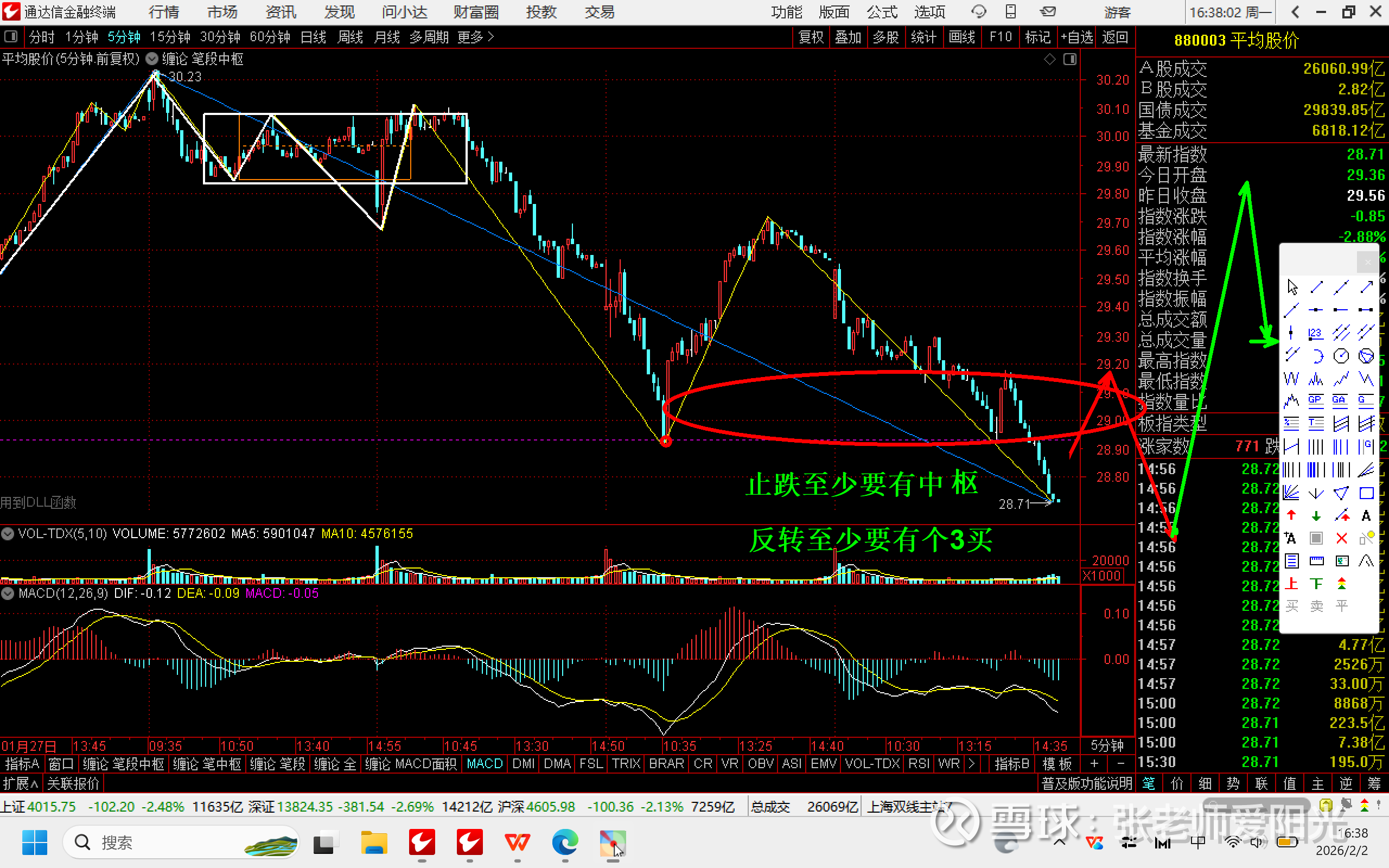Image resolution: width=1389 pixels, height=868 pixels.
Task: Select the rectangle drawing tool
Action: (1366, 493)
